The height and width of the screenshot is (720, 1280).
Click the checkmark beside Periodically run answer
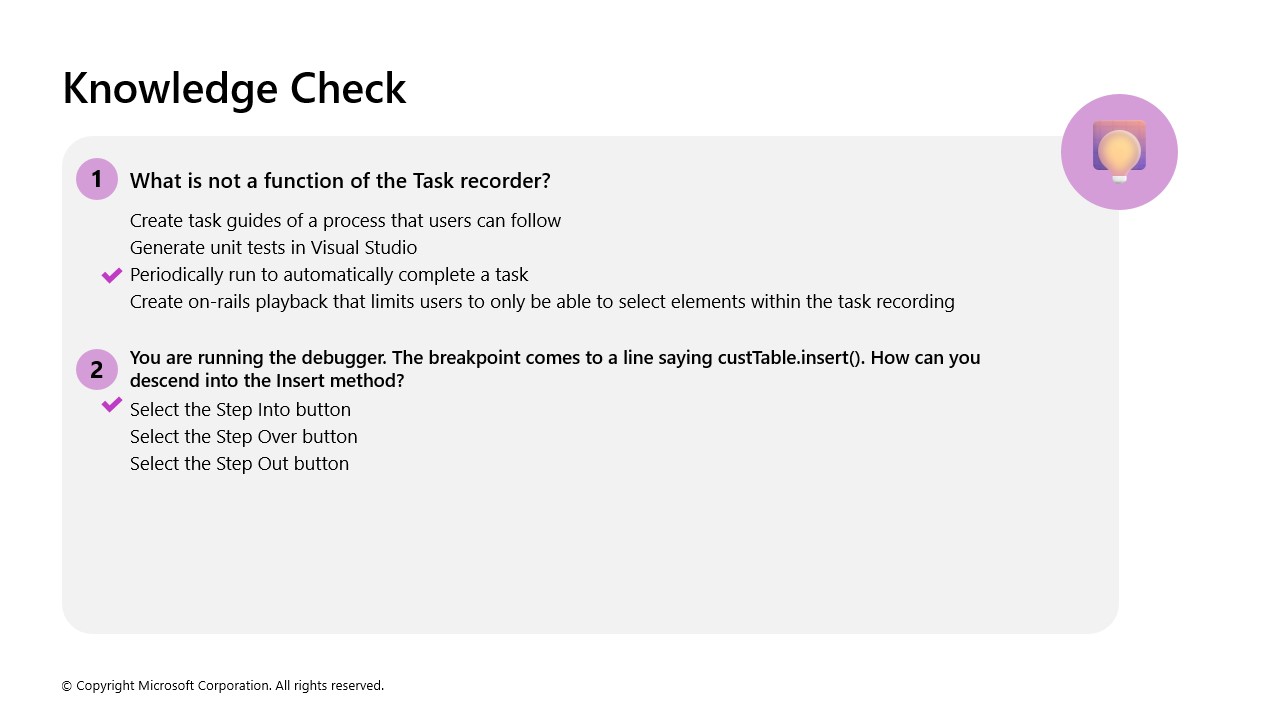[x=112, y=275]
